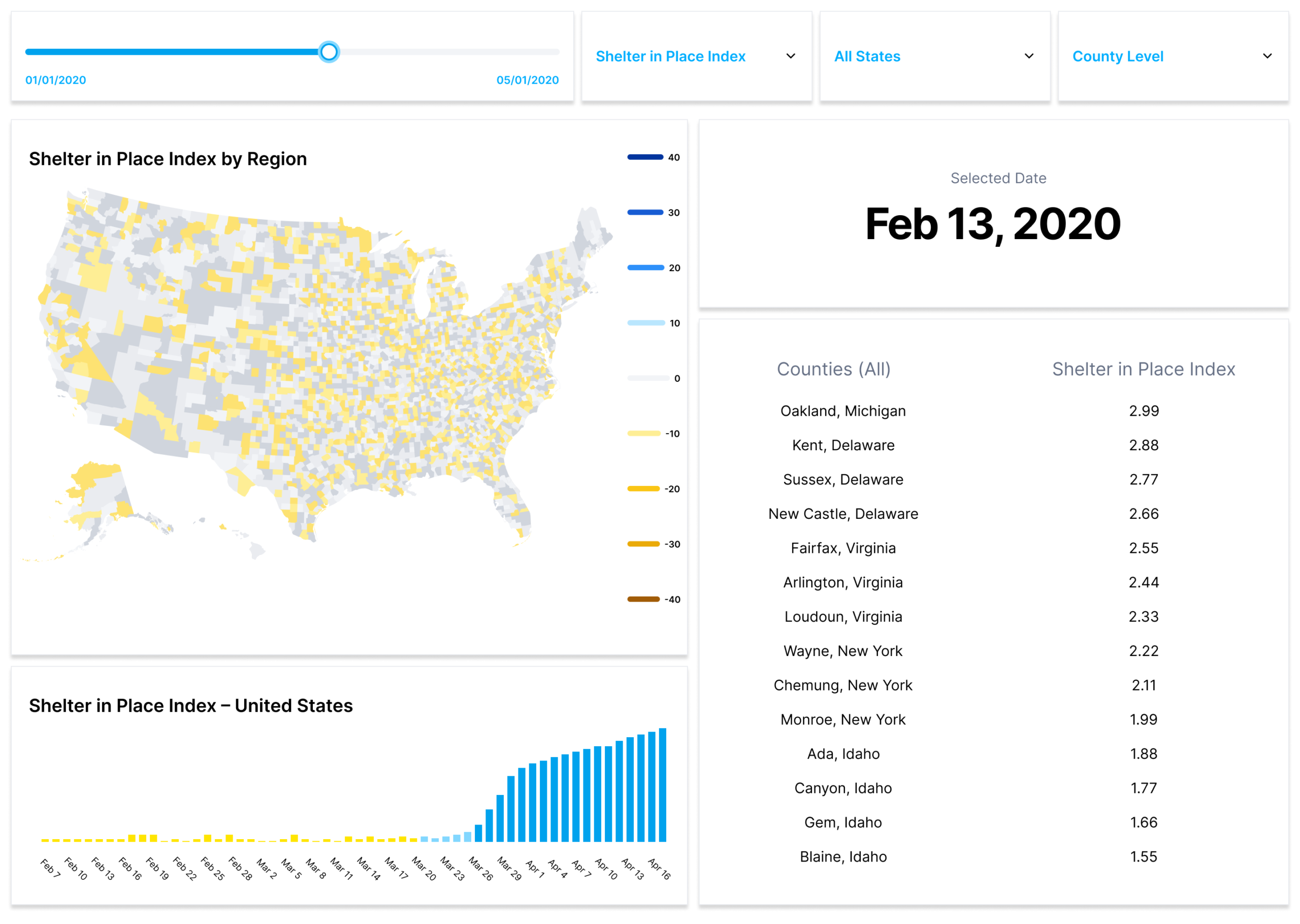Click the Counties (All) column header
Screen dimensions: 1300x924
point(833,369)
